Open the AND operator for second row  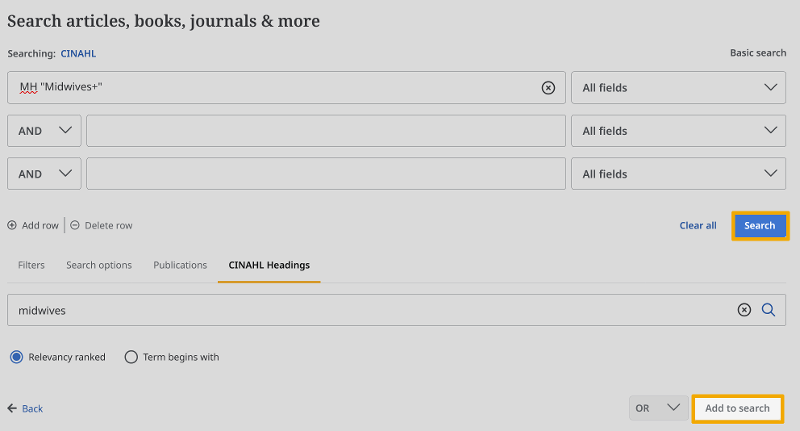(44, 131)
